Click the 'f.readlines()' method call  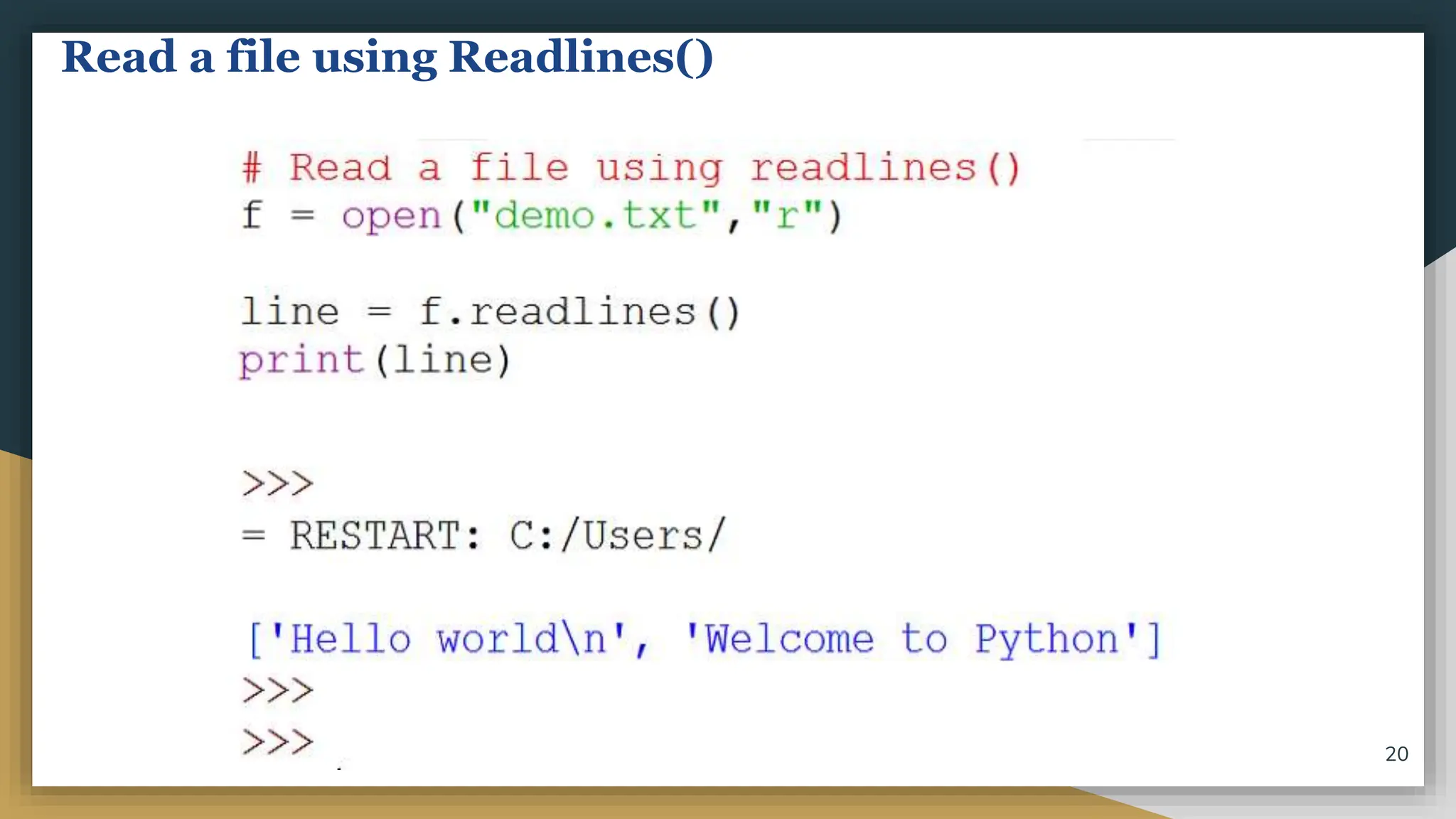pos(579,313)
